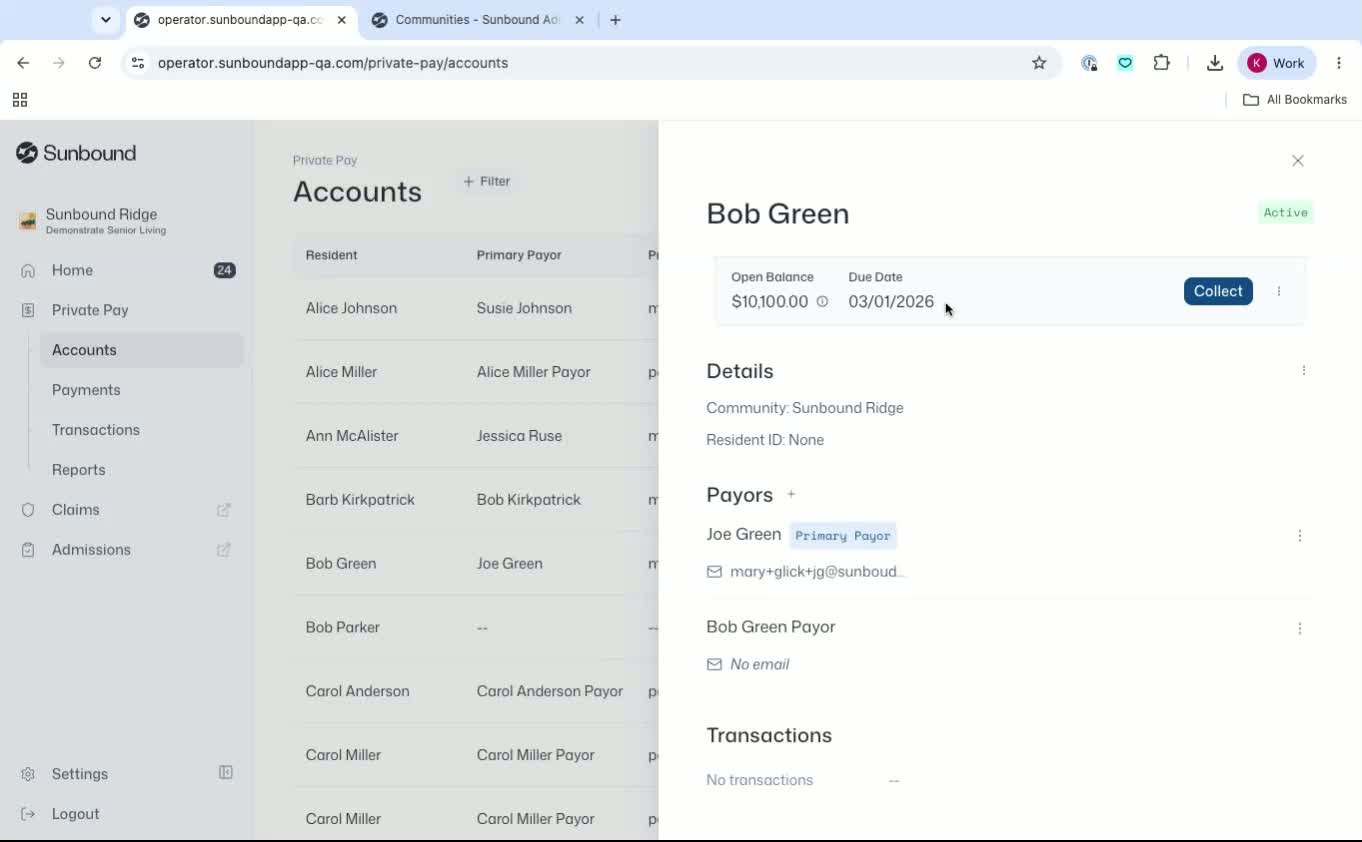Select Accounts in the sidebar
The height and width of the screenshot is (842, 1362).
(141, 350)
